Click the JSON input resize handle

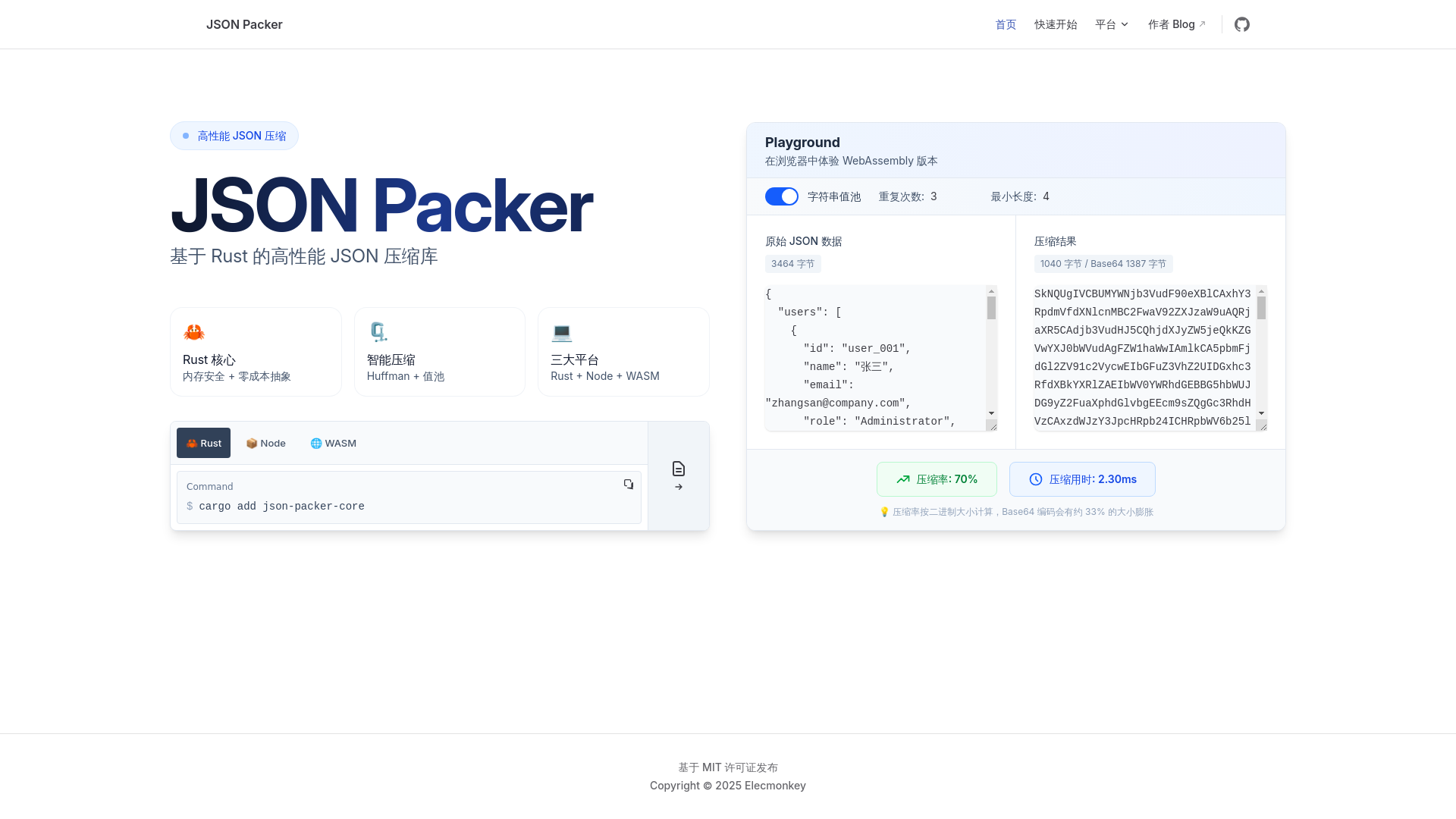(992, 425)
